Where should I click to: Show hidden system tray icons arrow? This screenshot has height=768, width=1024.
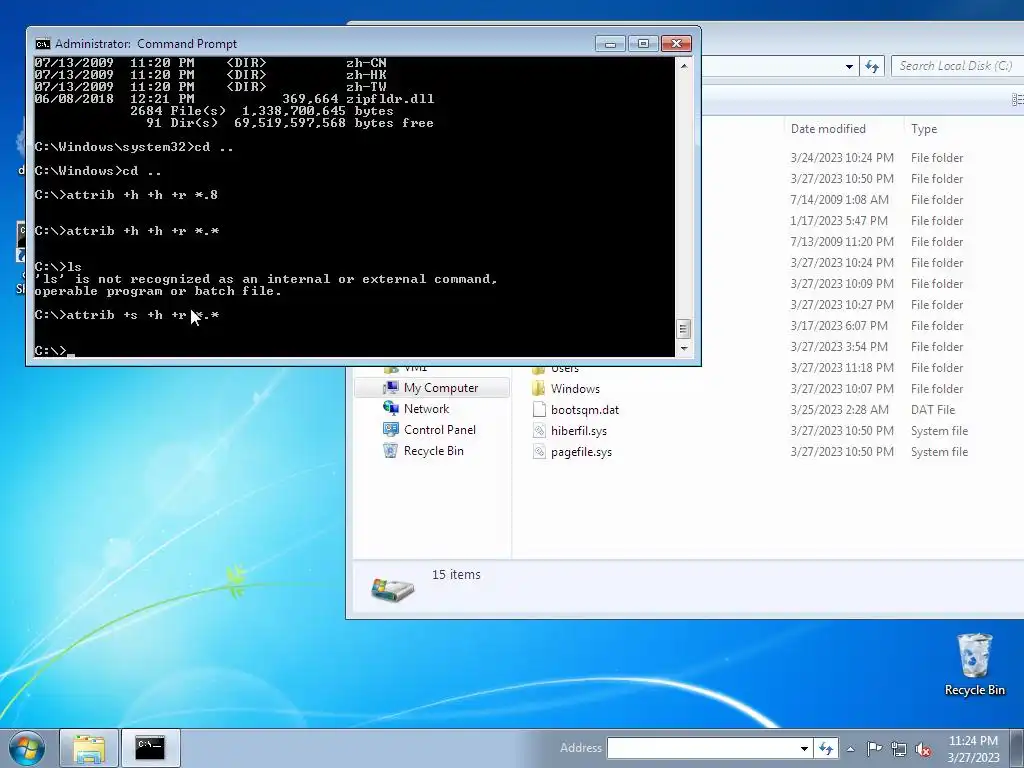(x=850, y=748)
